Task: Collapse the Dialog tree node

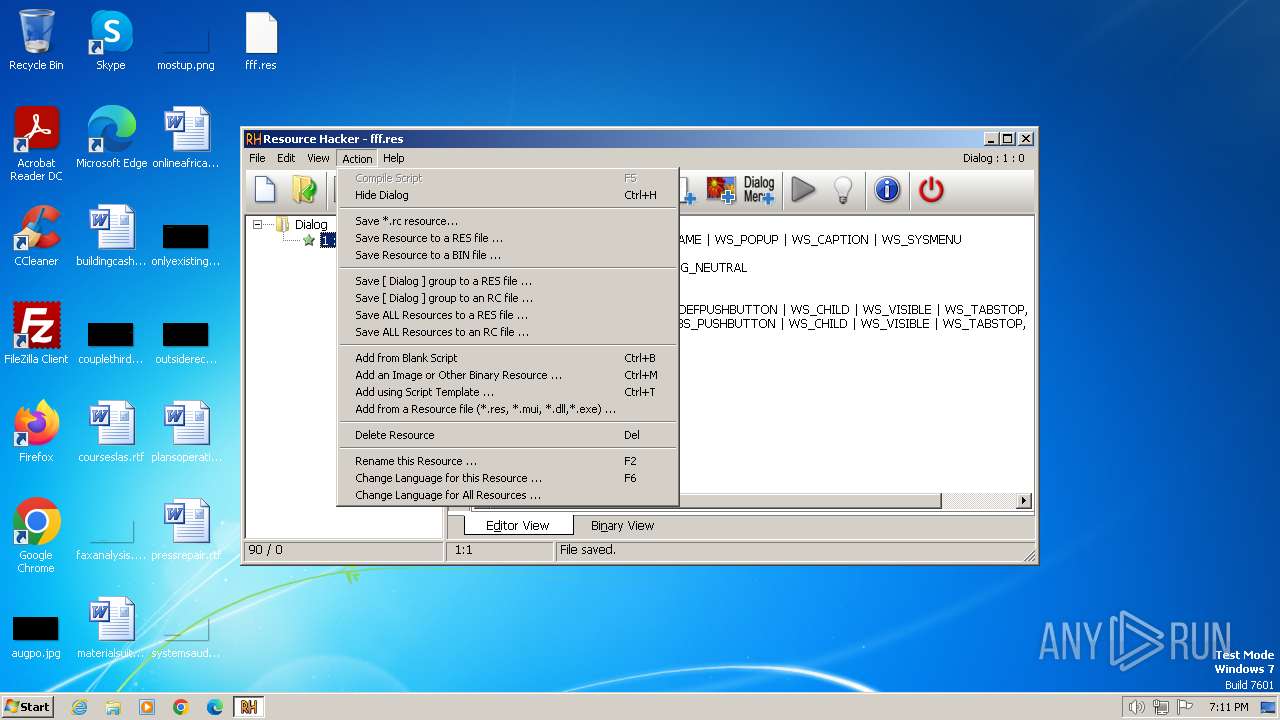Action: click(257, 224)
